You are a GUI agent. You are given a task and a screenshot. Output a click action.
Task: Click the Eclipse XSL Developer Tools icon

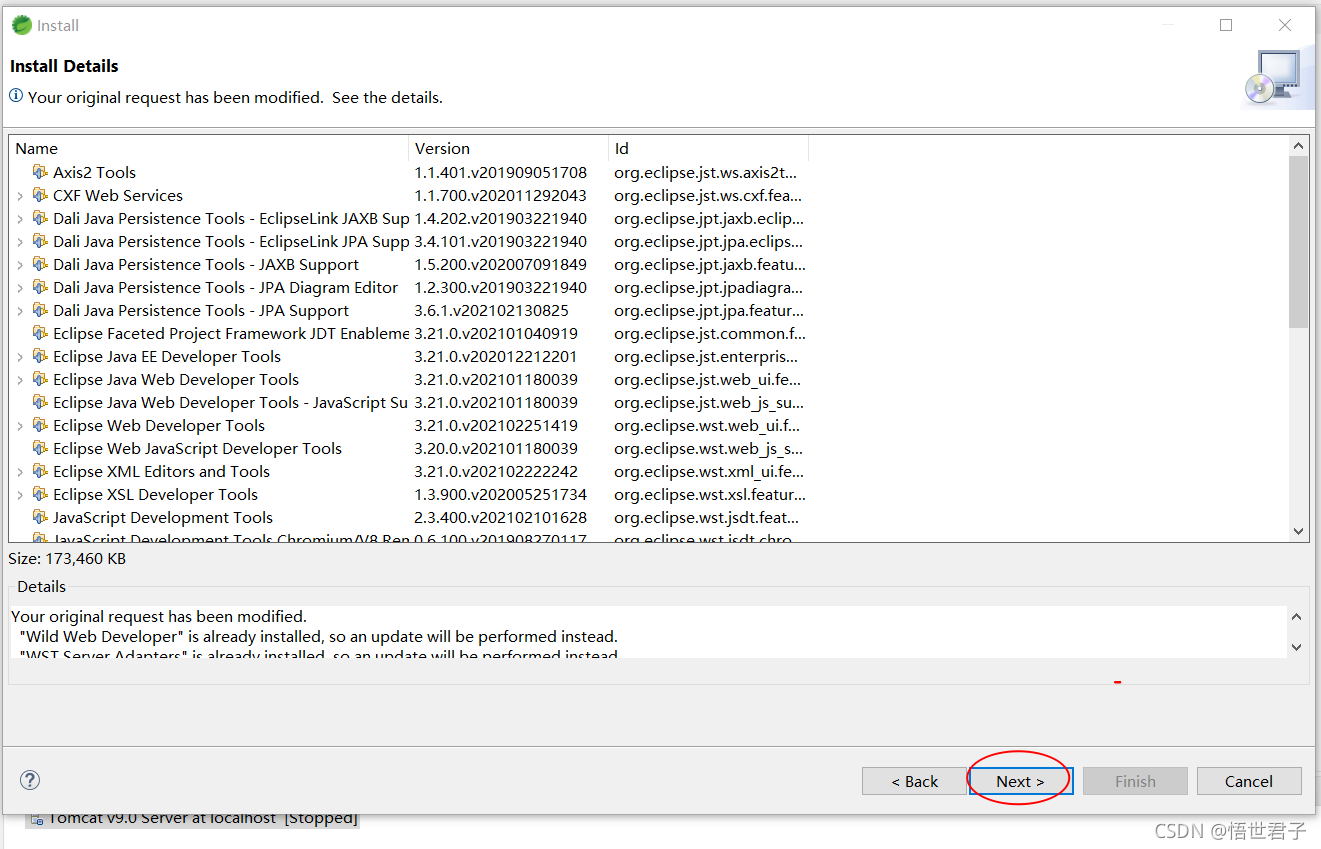pos(40,494)
